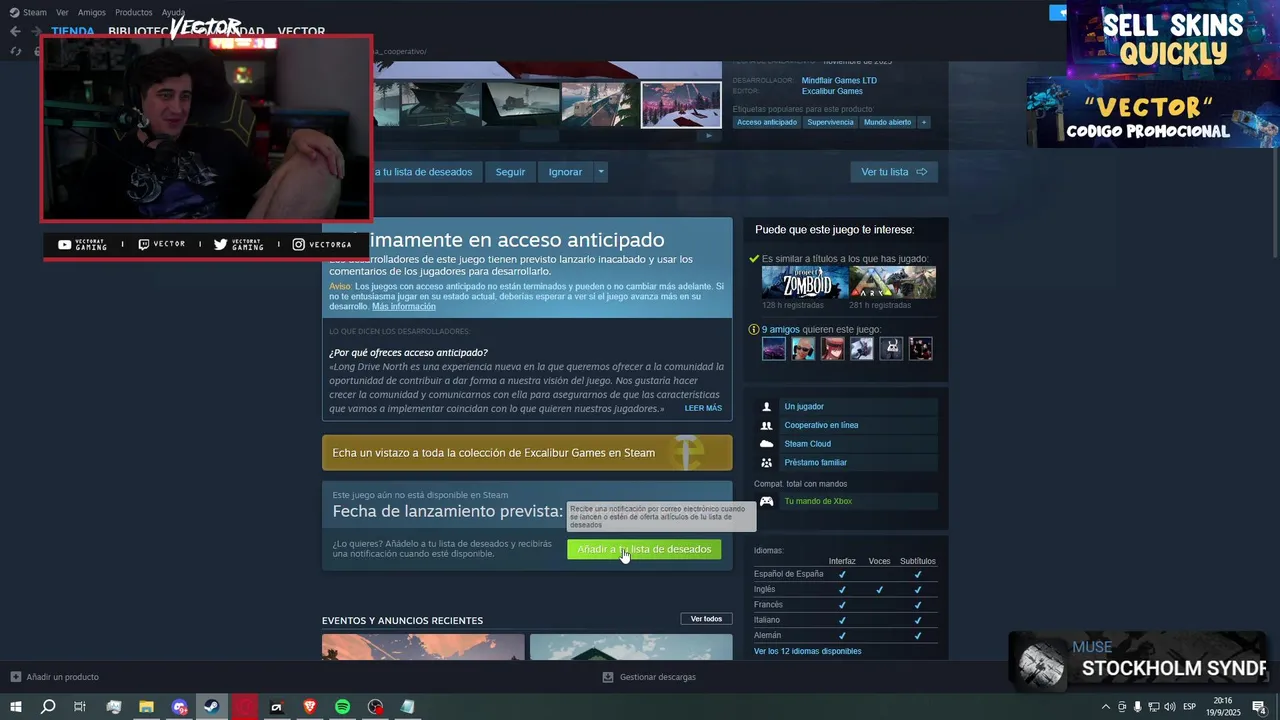Open the notepad-like app icon at taskbar end
Screen dimensions: 1280x720
(x=407, y=707)
